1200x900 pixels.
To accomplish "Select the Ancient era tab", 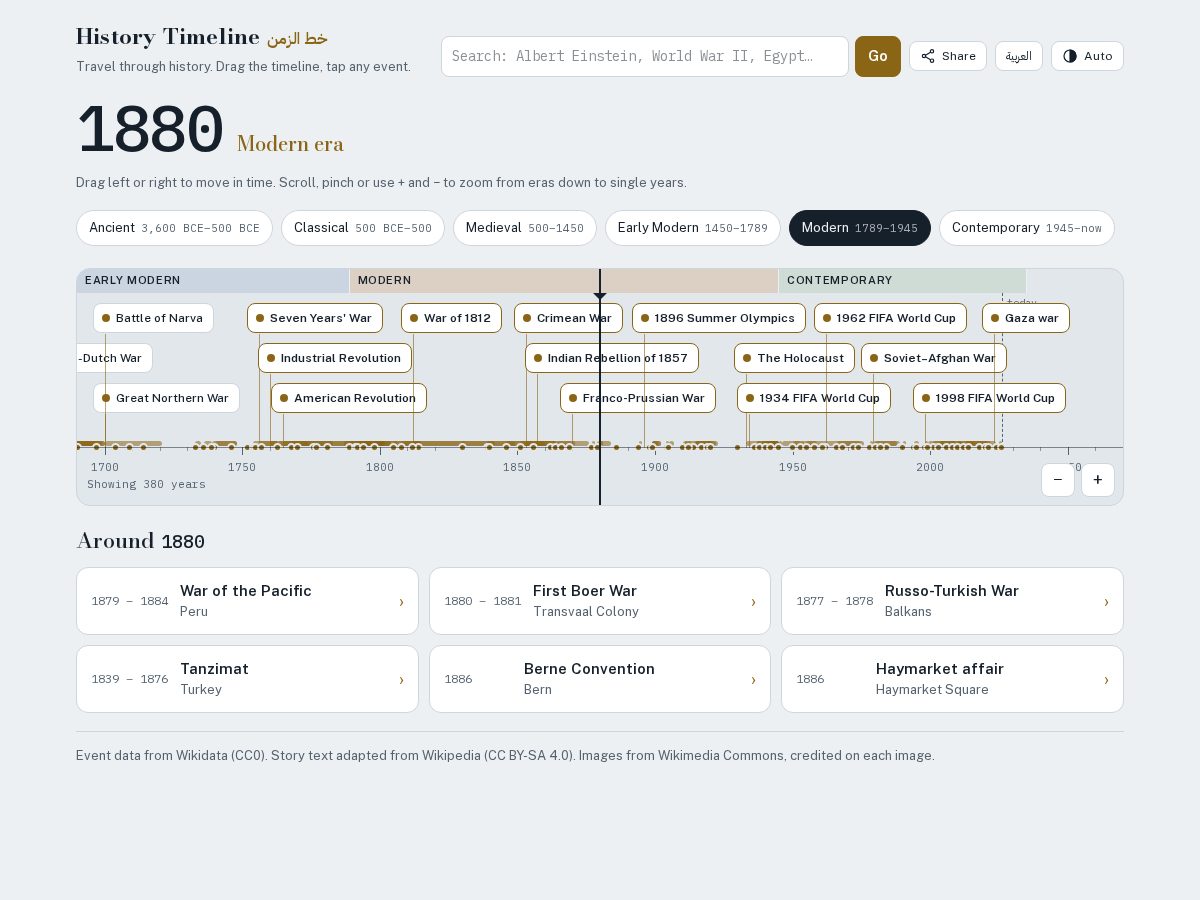I will tap(174, 228).
